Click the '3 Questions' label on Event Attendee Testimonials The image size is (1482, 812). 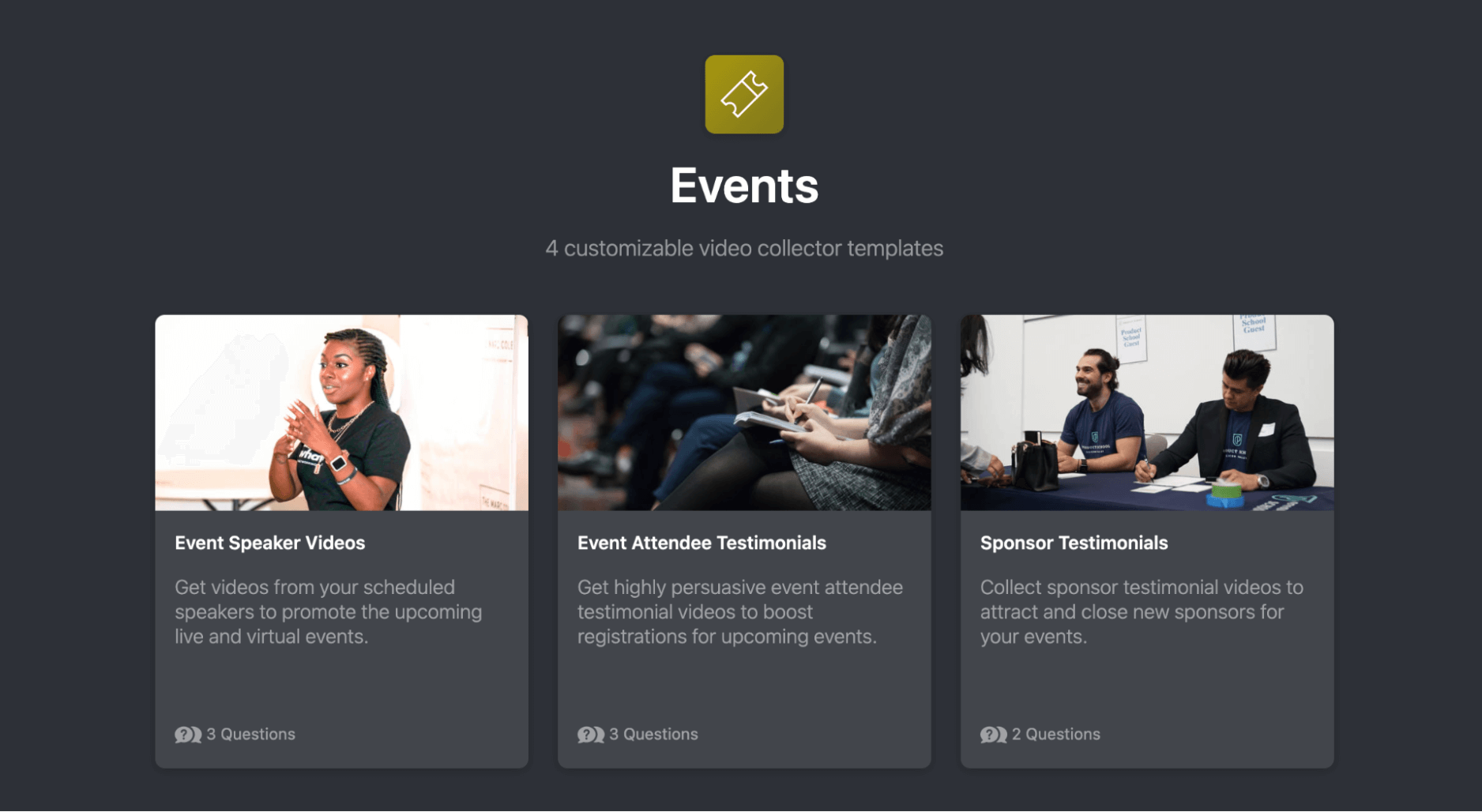(x=653, y=734)
